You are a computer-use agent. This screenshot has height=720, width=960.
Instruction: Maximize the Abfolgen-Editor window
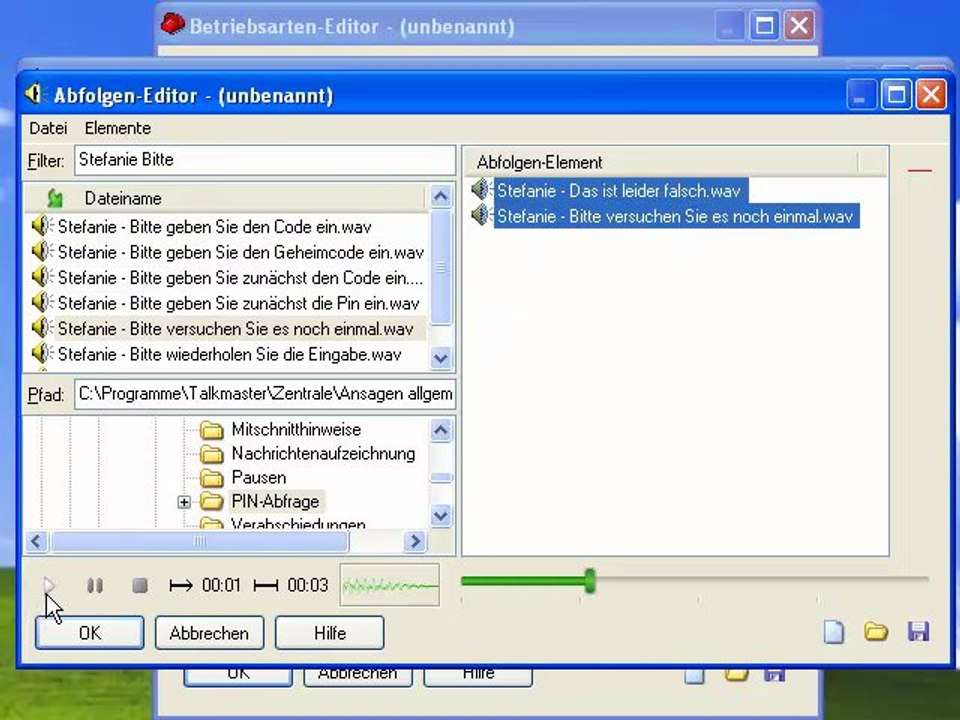click(896, 94)
